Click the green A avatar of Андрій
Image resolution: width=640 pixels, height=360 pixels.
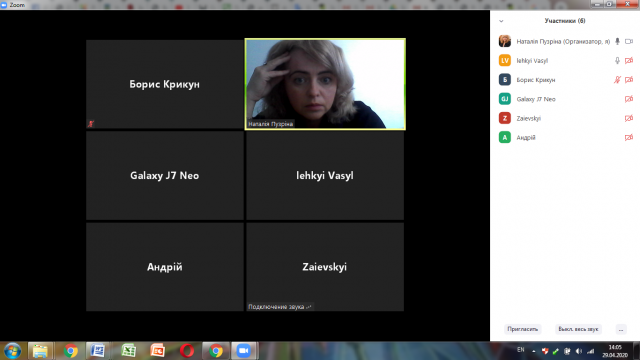coord(504,137)
